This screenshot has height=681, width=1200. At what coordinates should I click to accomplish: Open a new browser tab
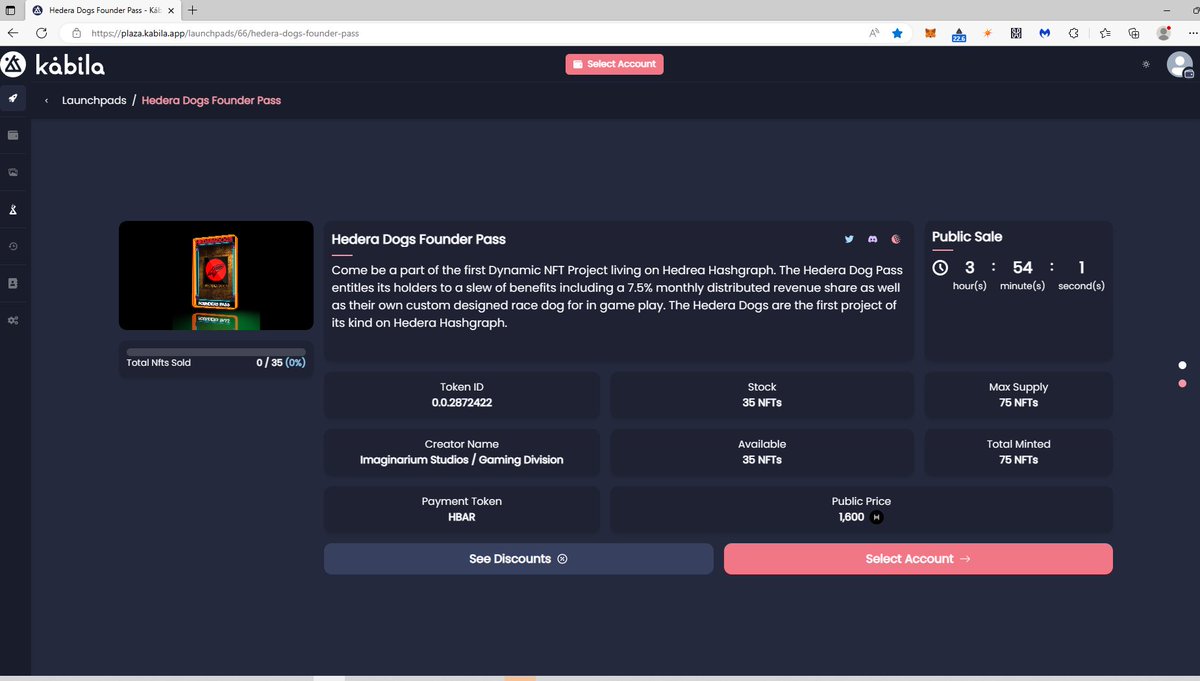click(192, 10)
